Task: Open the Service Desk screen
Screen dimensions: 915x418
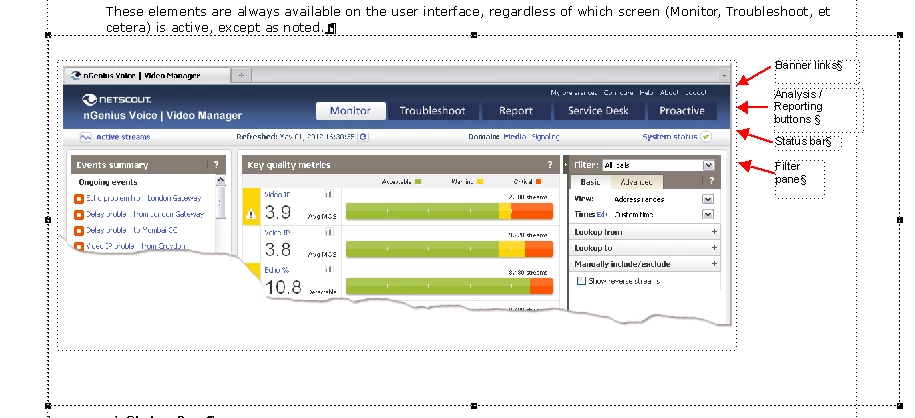Action: coord(598,110)
